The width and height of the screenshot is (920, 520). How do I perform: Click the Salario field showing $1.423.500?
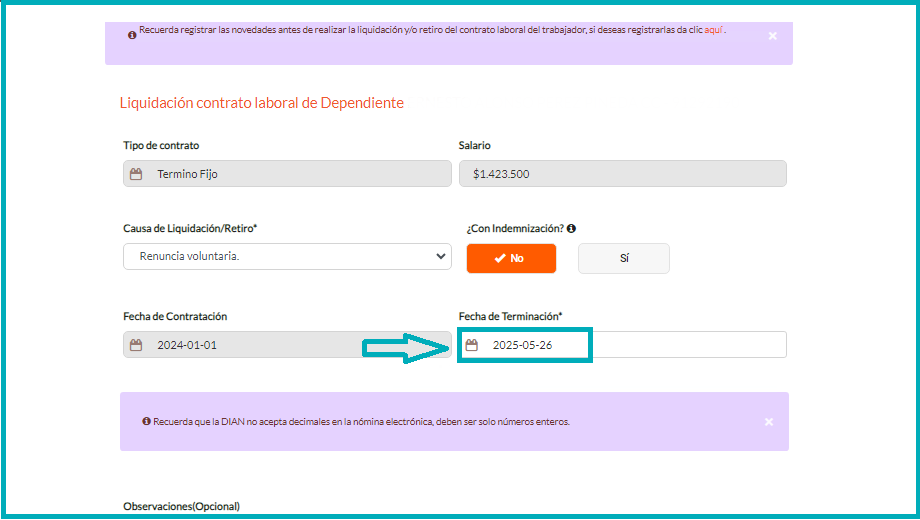pos(622,174)
